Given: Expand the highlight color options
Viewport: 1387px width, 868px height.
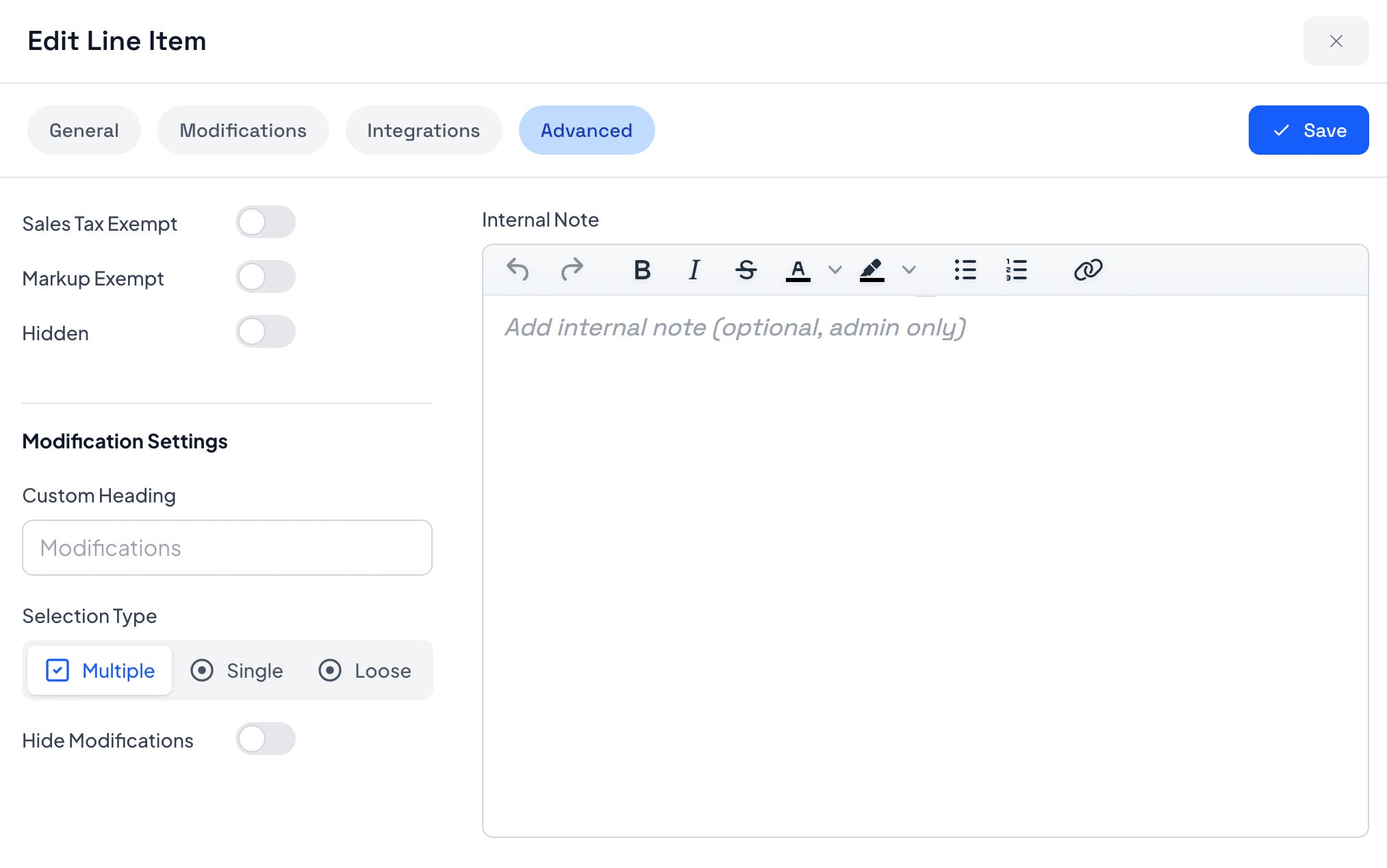Looking at the screenshot, I should click(910, 270).
